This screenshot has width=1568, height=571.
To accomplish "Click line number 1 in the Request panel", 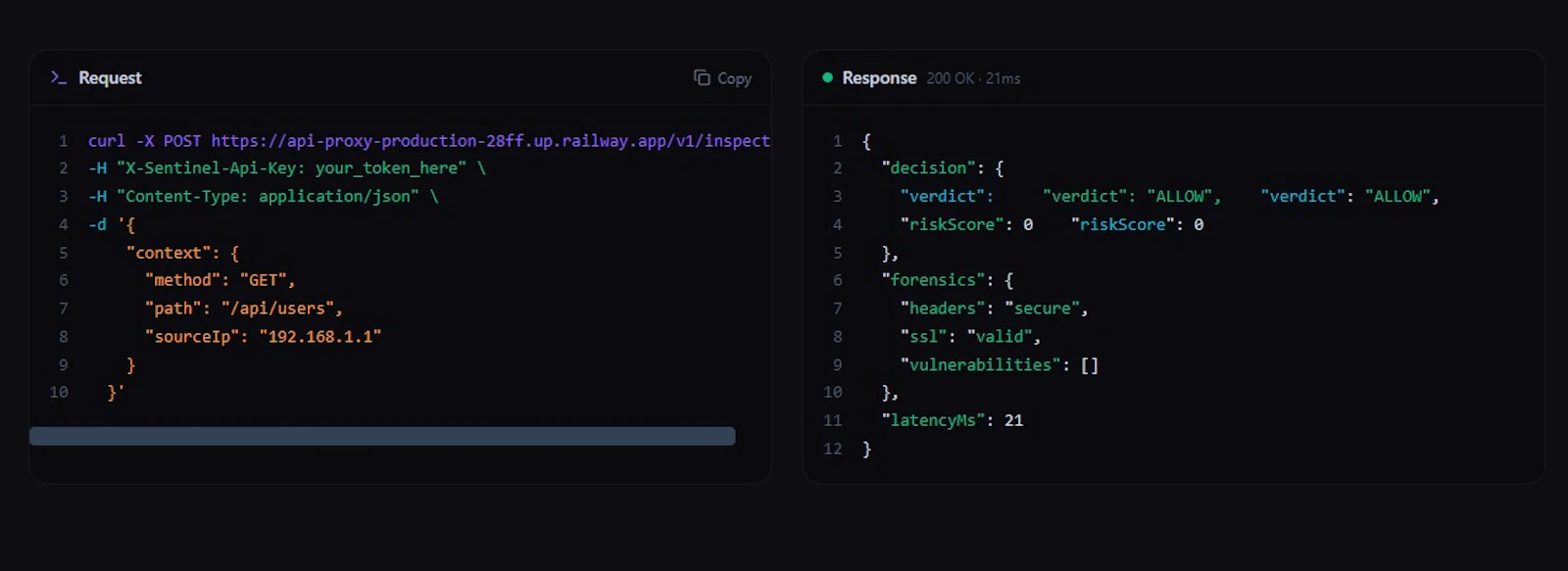I will [64, 141].
